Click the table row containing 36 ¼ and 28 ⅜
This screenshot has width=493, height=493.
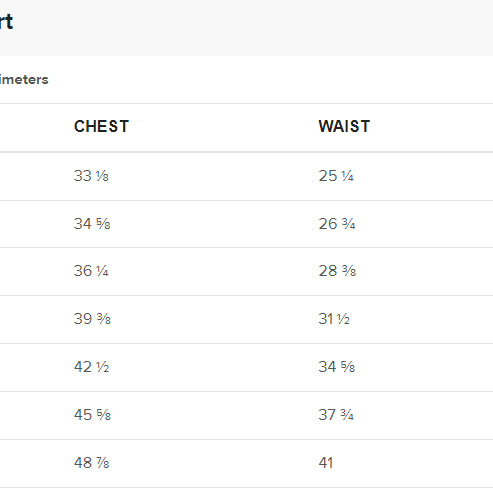click(246, 271)
